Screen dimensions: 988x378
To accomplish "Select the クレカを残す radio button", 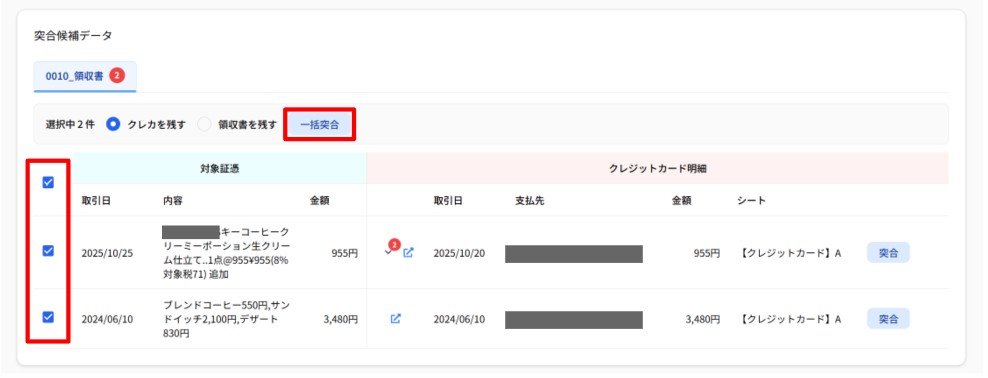I will (113, 124).
